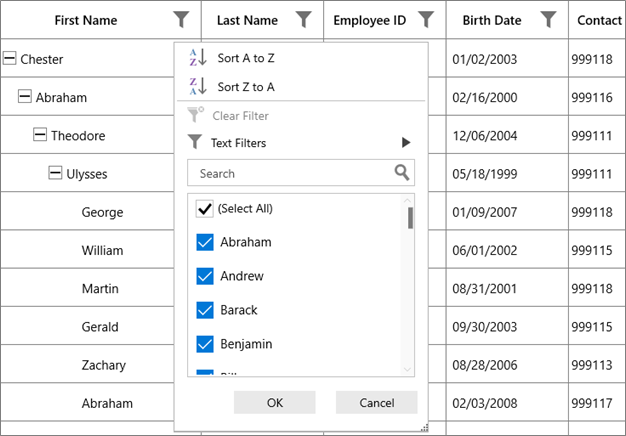Viewport: 626px width, 436px height.
Task: Click the First Name column filter icon
Action: [180, 19]
